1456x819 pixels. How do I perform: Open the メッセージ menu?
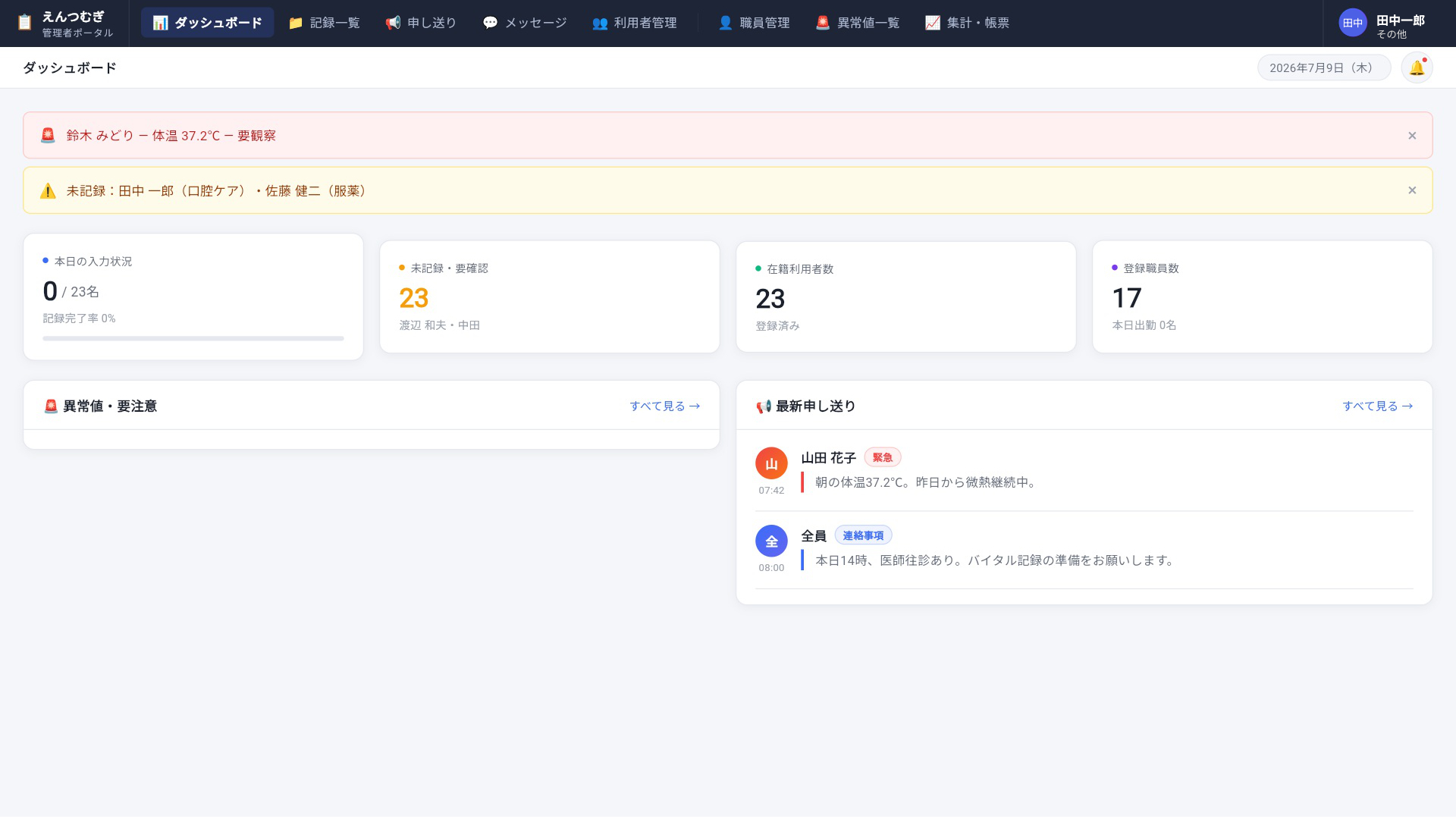525,23
